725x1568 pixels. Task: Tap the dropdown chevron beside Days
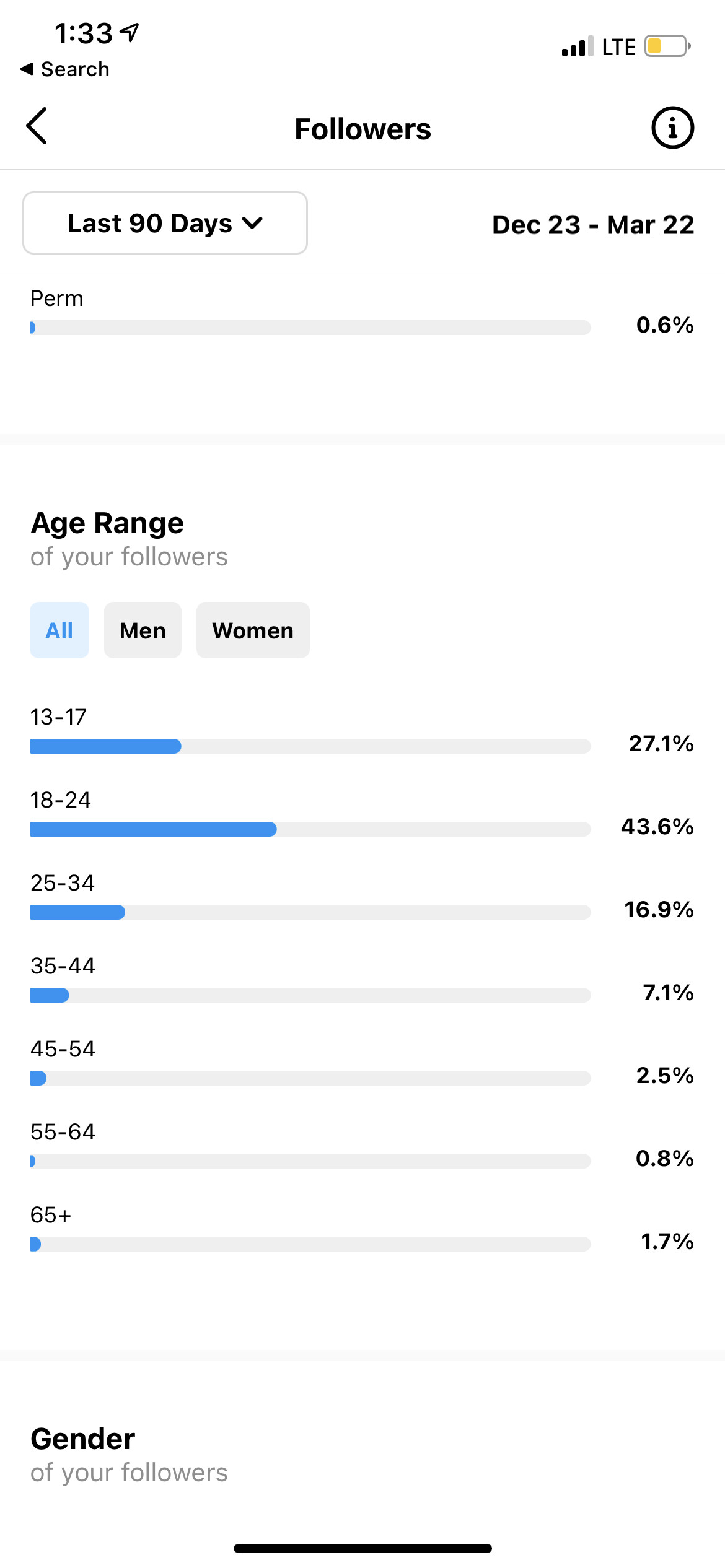[253, 223]
